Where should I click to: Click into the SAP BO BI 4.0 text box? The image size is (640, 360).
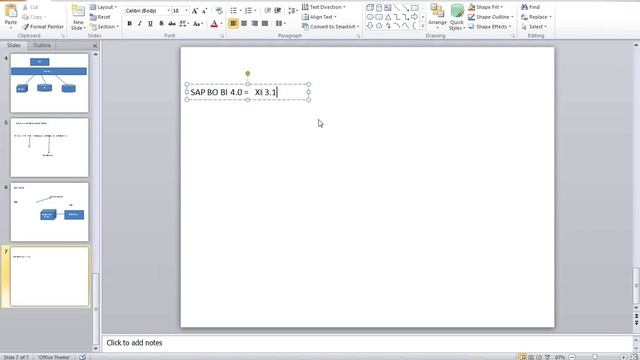(247, 92)
